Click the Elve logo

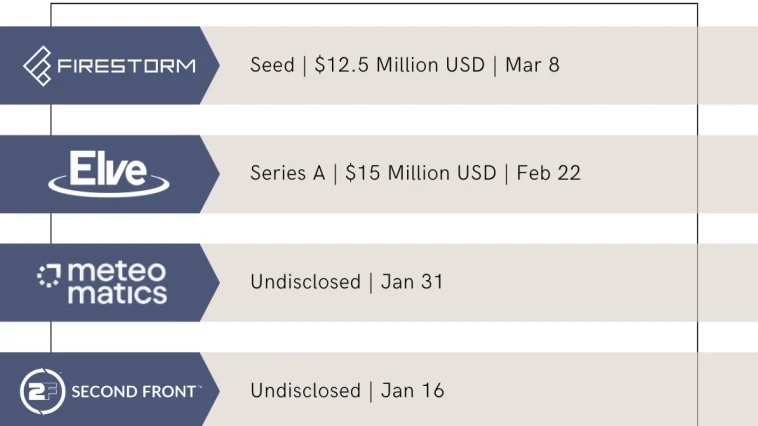point(109,174)
